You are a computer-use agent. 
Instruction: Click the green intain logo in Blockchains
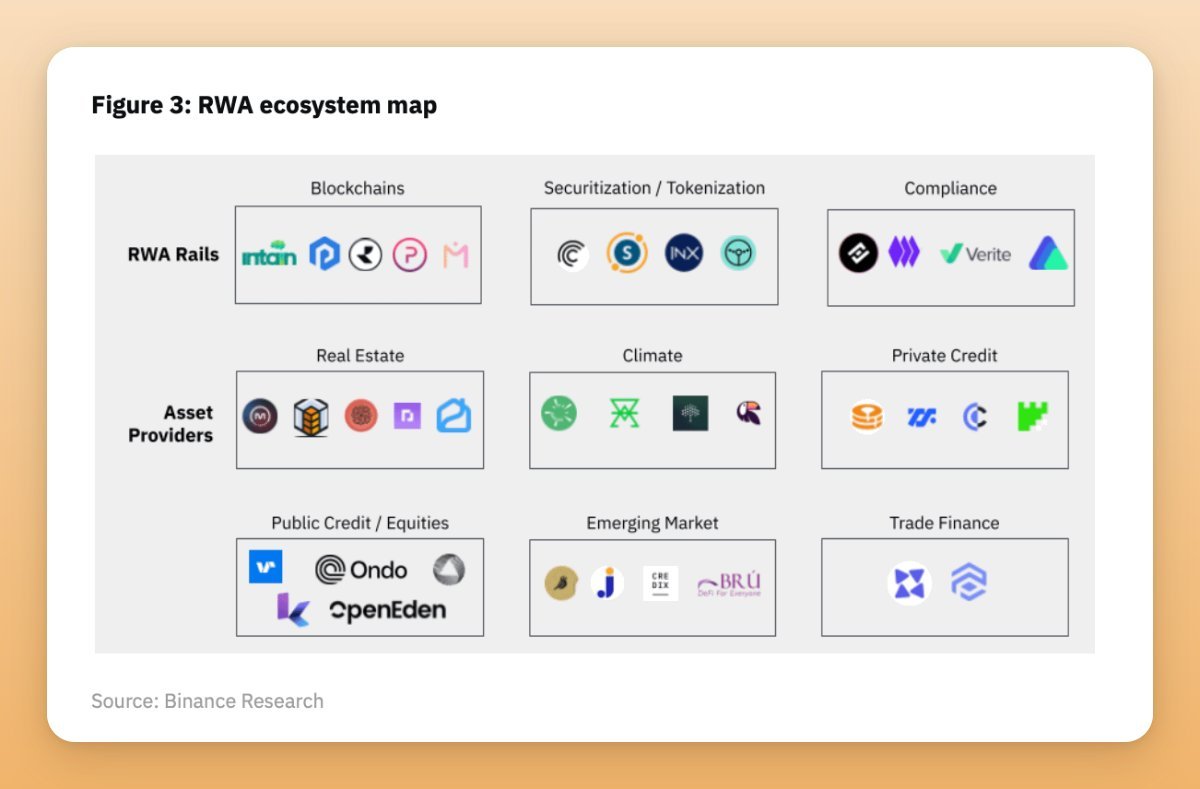click(269, 255)
